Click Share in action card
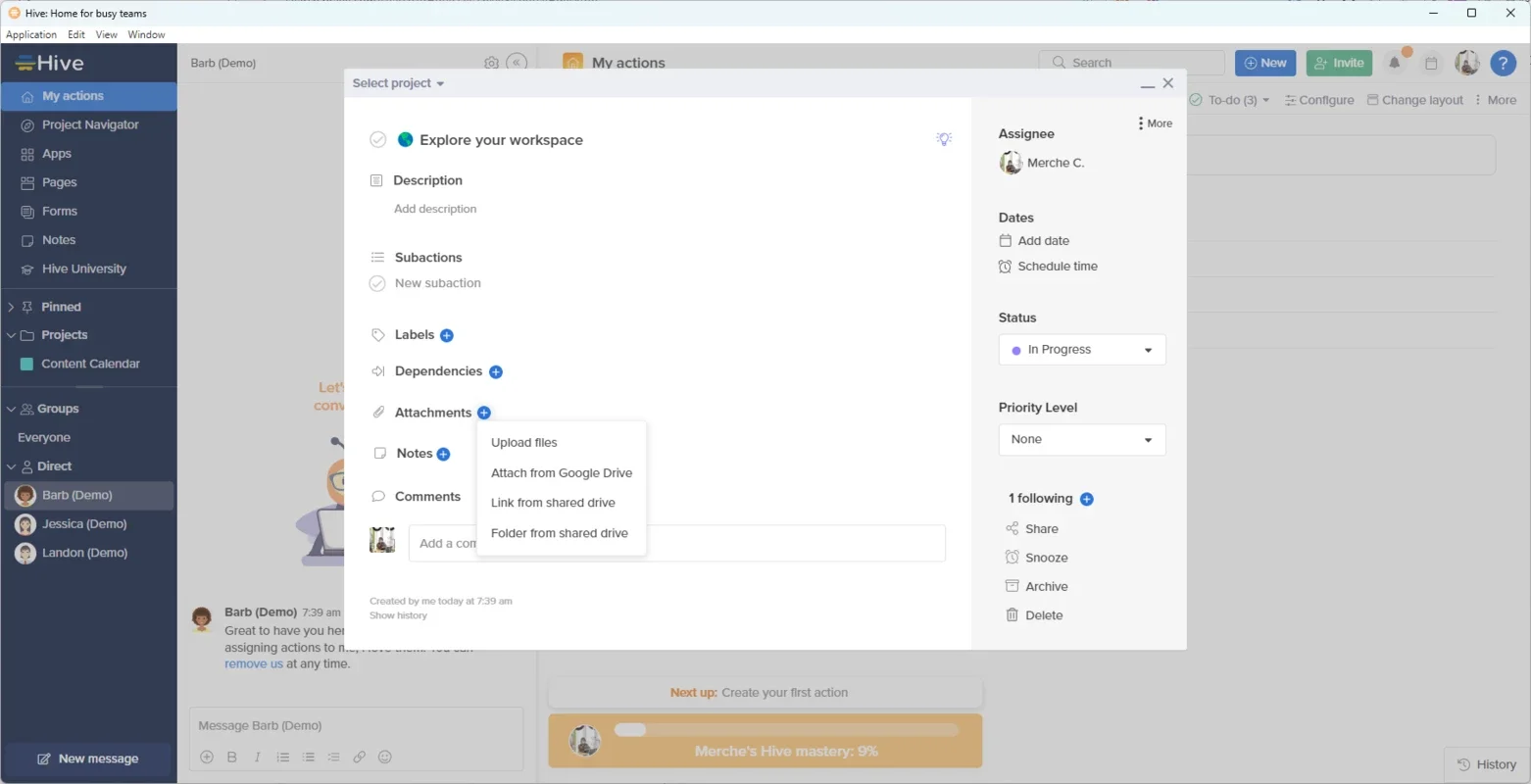The width and height of the screenshot is (1531, 784). point(1031,529)
